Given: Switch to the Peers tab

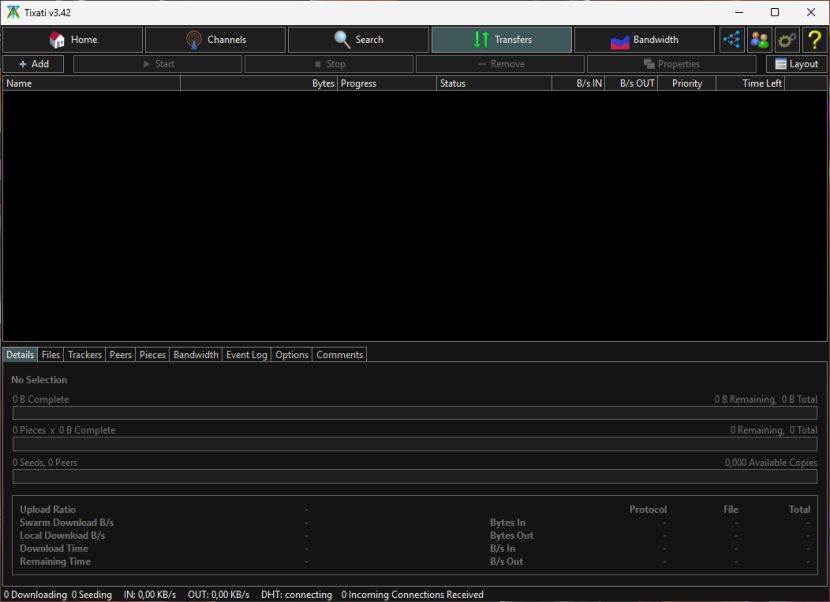Looking at the screenshot, I should [120, 355].
